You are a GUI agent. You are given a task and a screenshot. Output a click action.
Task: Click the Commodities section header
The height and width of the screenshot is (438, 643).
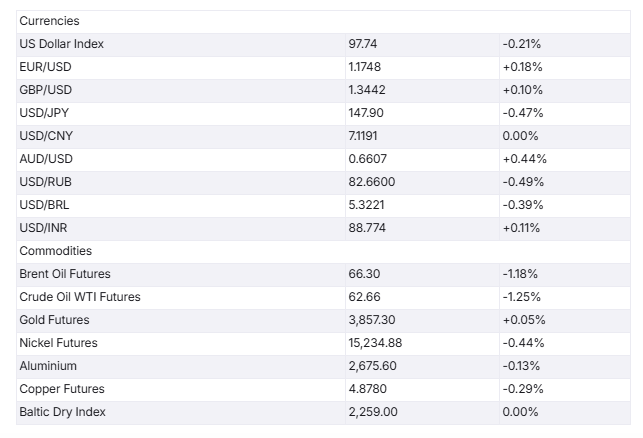click(x=55, y=251)
